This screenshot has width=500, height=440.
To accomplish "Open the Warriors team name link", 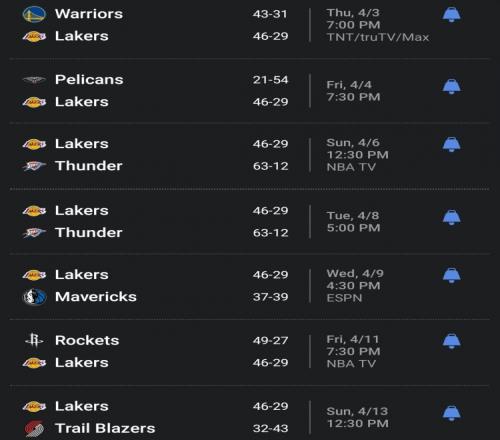I will (89, 14).
